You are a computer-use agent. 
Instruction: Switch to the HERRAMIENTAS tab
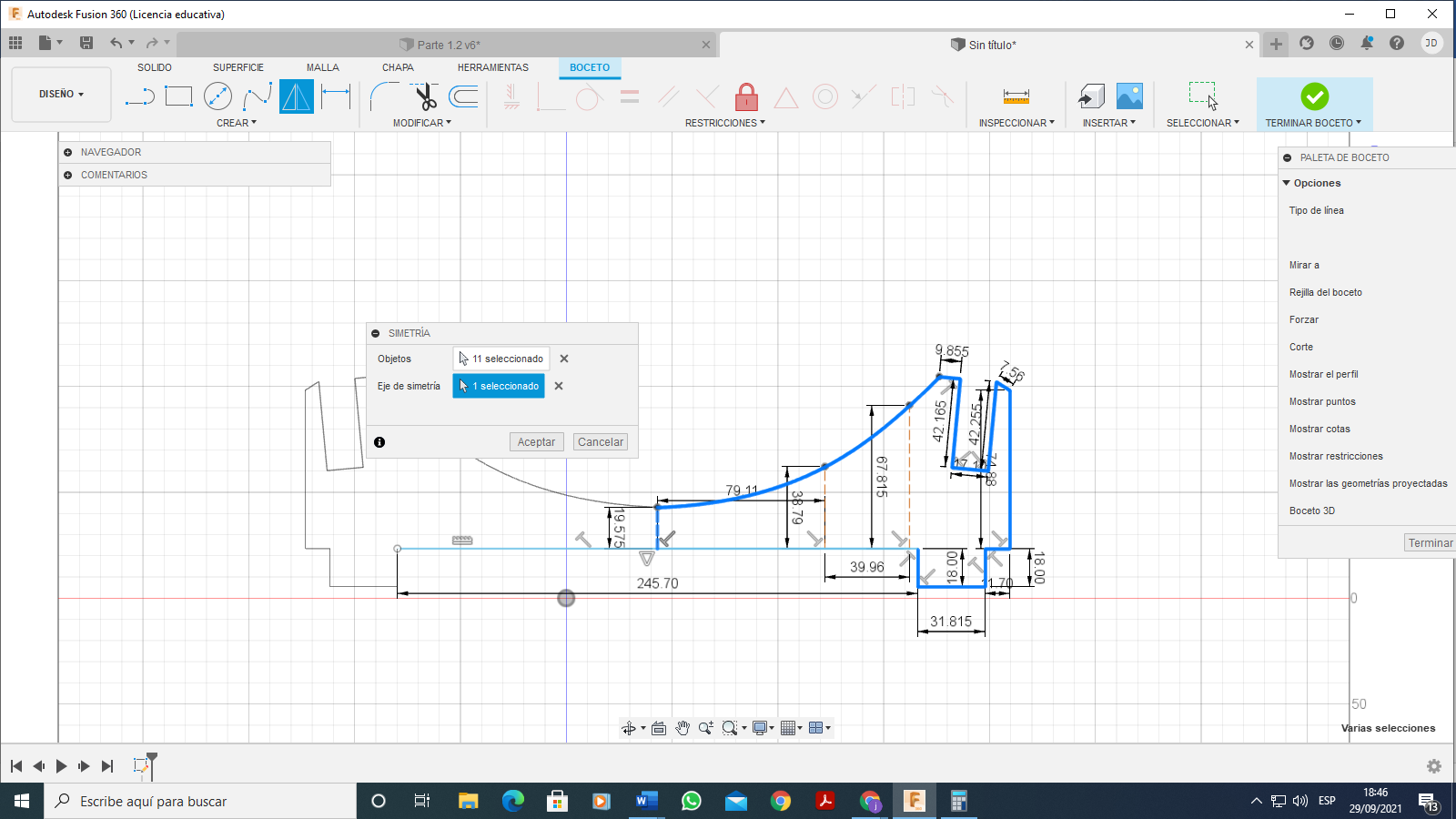coord(492,67)
